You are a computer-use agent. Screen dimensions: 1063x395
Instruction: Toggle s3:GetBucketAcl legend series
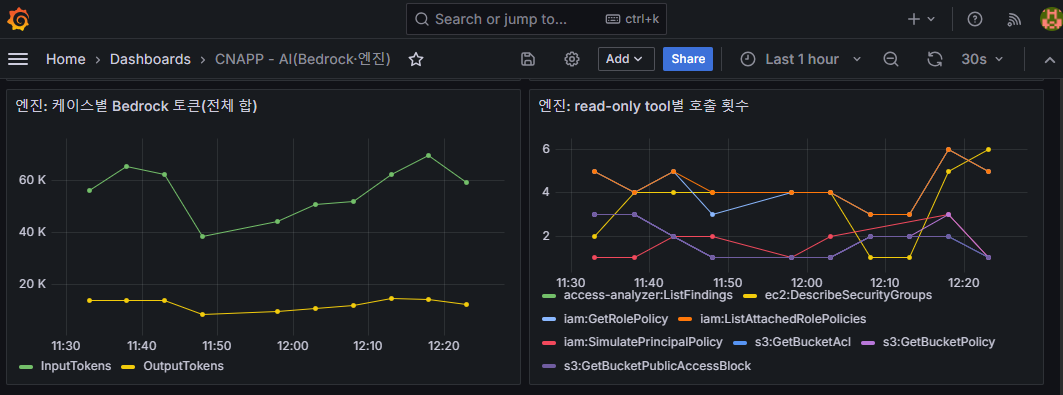[803, 342]
